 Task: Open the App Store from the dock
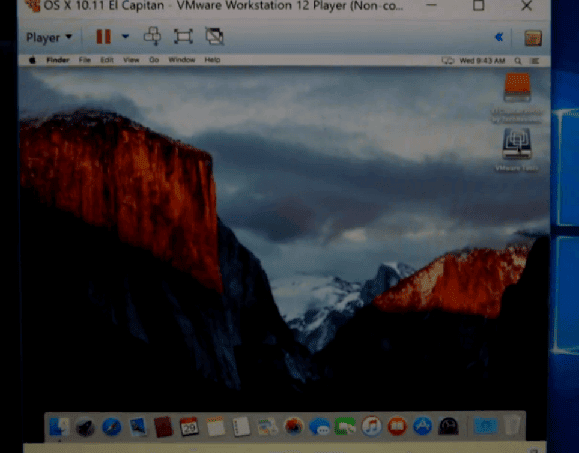[x=423, y=427]
